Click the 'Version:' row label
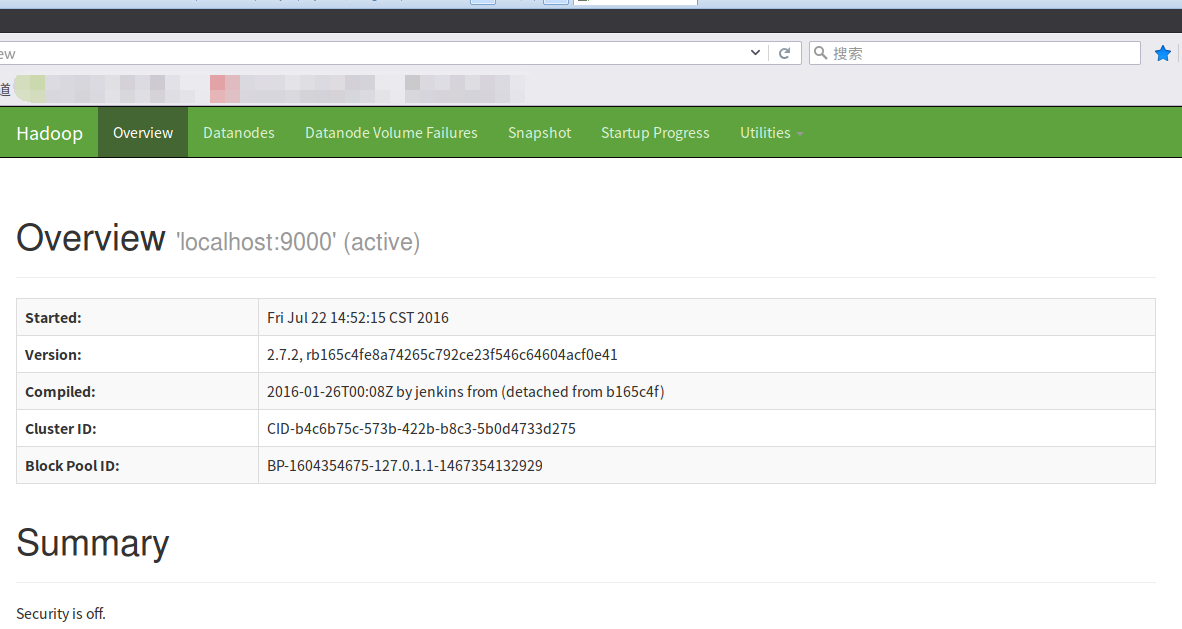1182x629 pixels. coord(53,354)
